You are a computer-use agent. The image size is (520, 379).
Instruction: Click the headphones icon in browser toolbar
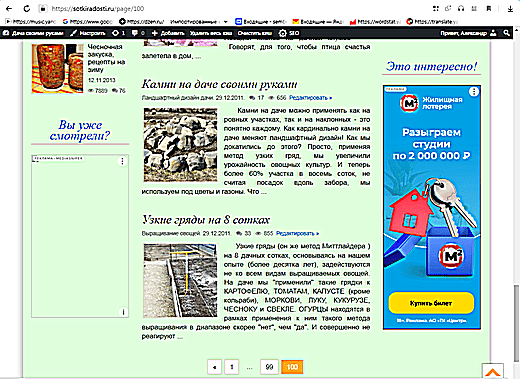pos(461,9)
